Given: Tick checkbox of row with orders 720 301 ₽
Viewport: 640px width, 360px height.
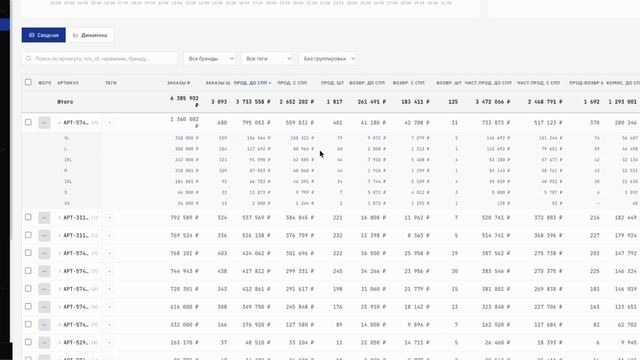Looking at the screenshot, I should (x=28, y=289).
